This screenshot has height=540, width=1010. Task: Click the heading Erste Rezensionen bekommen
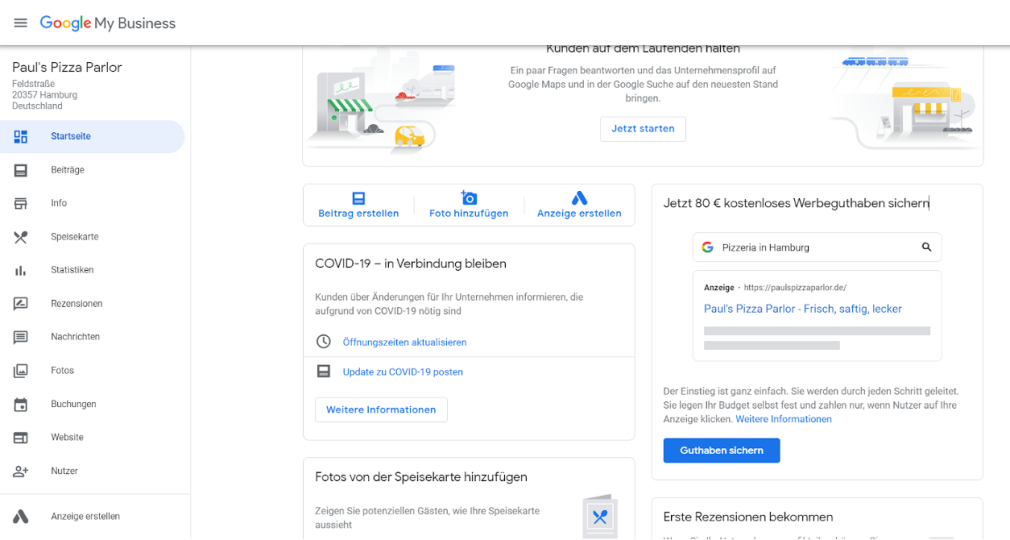pyautogui.click(x=748, y=517)
